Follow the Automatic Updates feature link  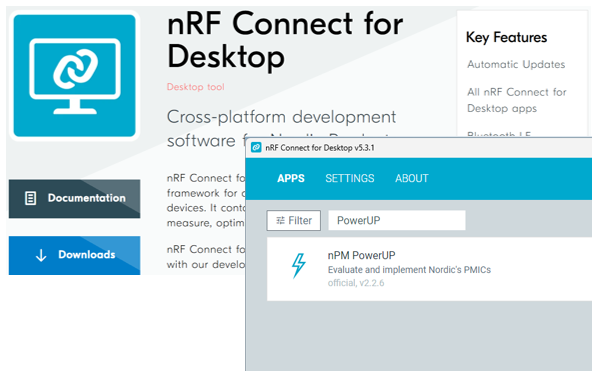(x=516, y=65)
